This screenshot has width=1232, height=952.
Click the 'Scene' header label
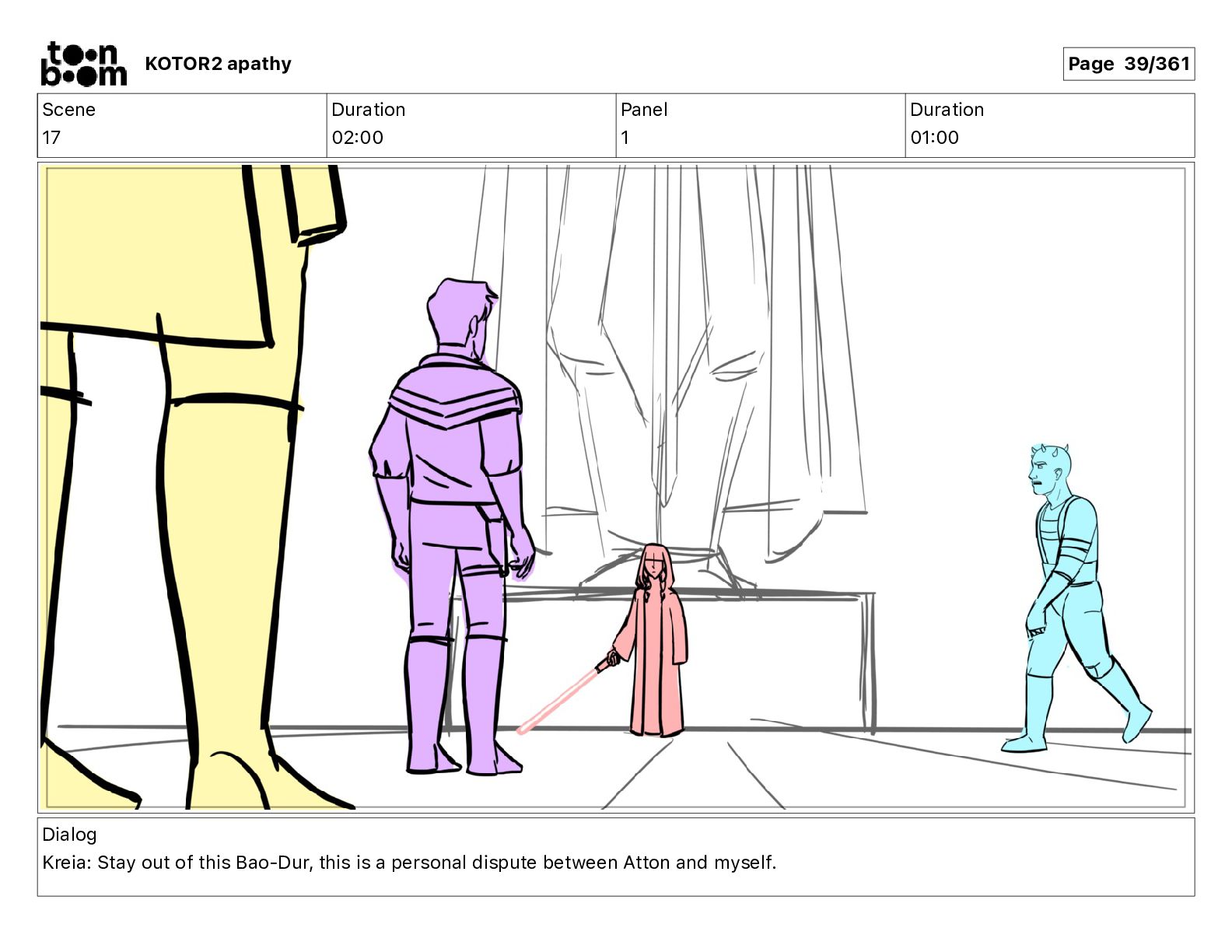[68, 110]
